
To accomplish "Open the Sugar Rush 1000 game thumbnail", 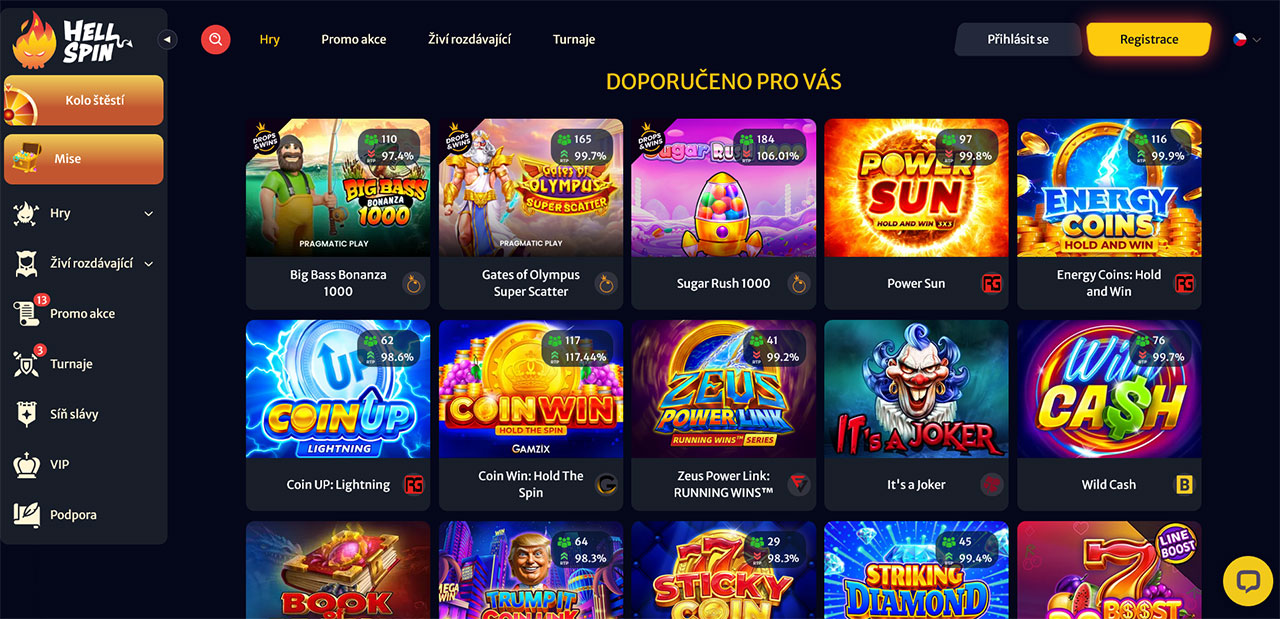I will 723,188.
